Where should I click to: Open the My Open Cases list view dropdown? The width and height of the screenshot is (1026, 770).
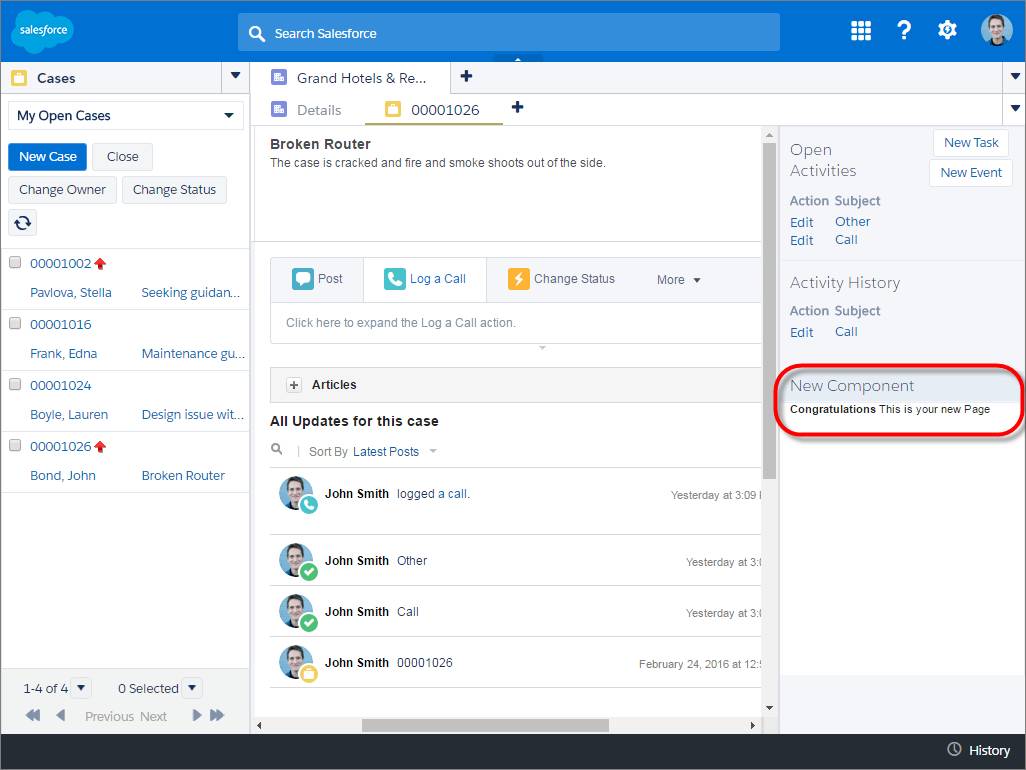pyautogui.click(x=126, y=116)
